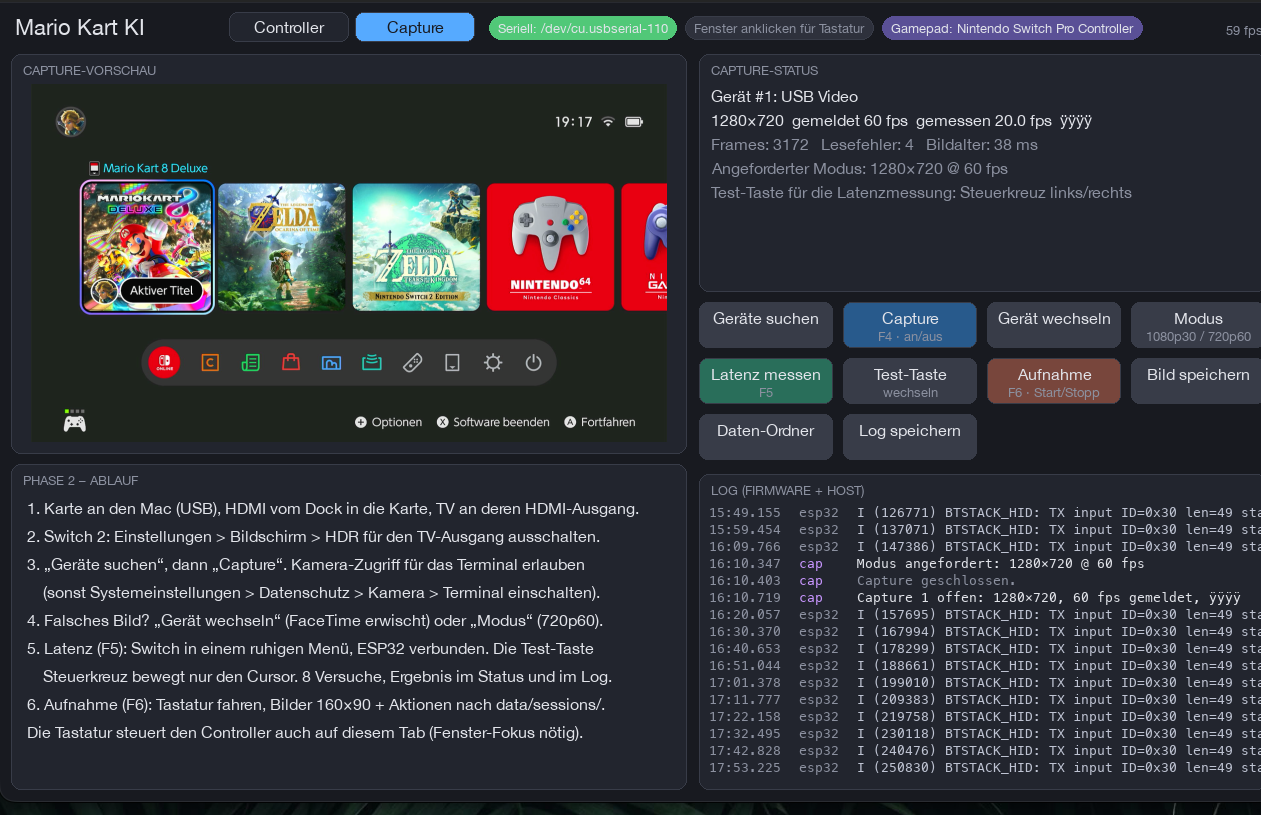The image size is (1261, 815).
Task: Click the user avatar in the capture preview
Action: pos(70,122)
